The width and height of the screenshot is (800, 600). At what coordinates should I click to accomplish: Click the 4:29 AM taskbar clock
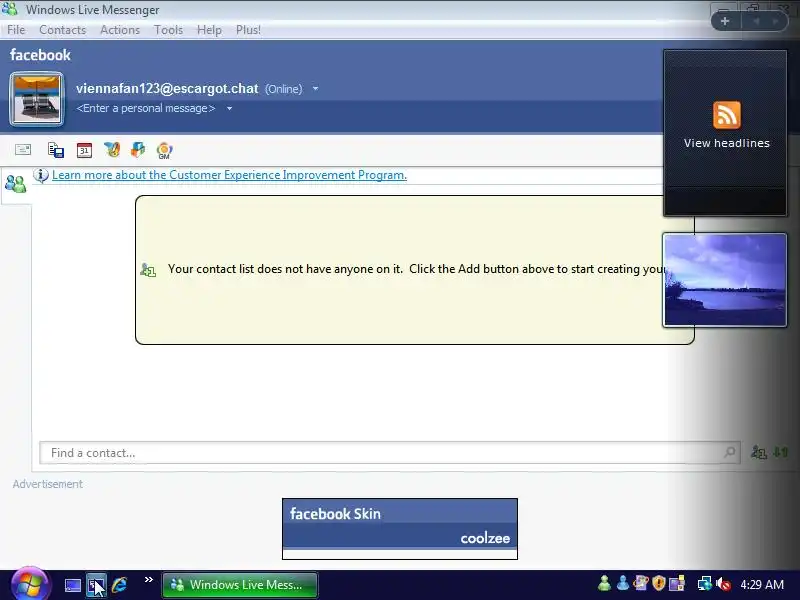pyautogui.click(x=762, y=584)
